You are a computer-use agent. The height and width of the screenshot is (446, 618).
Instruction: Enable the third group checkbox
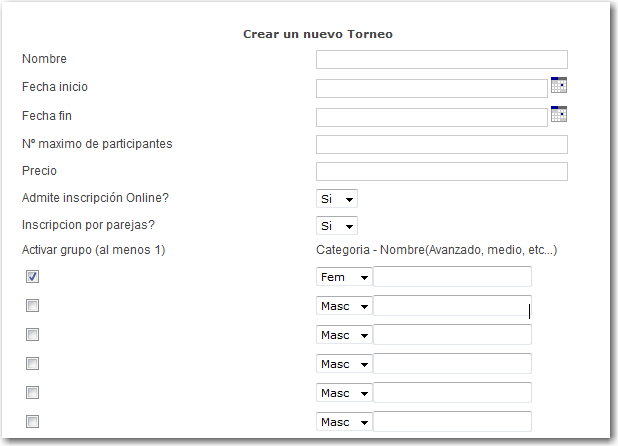(32, 334)
